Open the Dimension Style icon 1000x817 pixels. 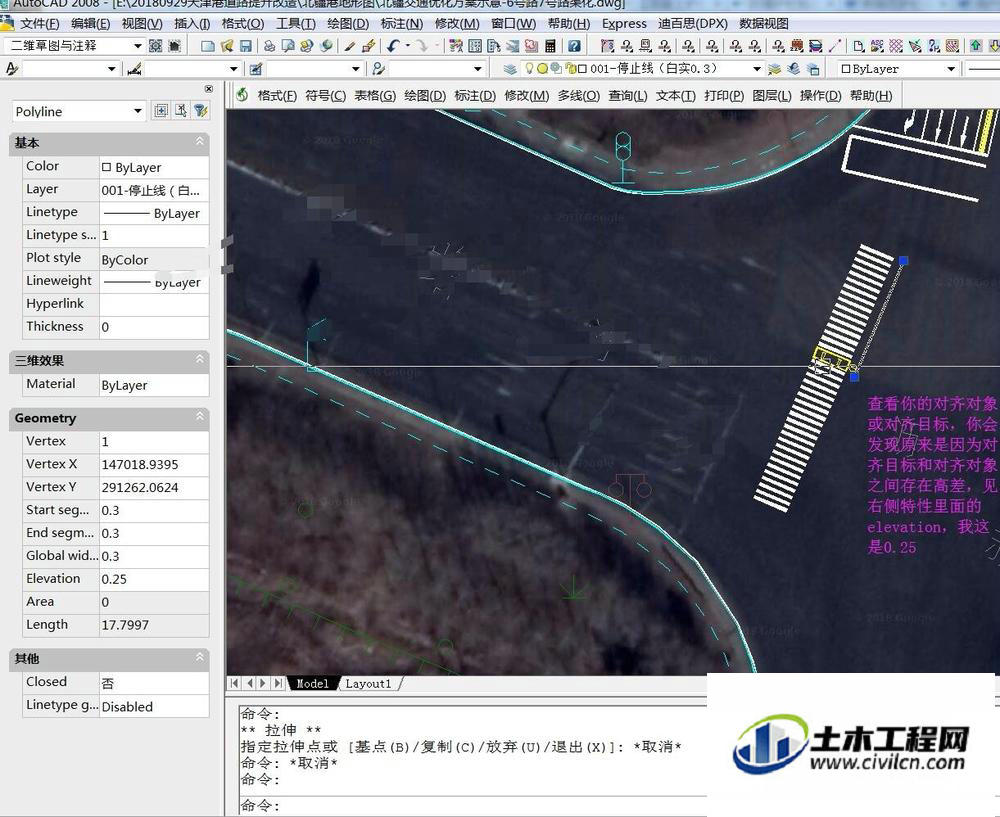click(134, 69)
